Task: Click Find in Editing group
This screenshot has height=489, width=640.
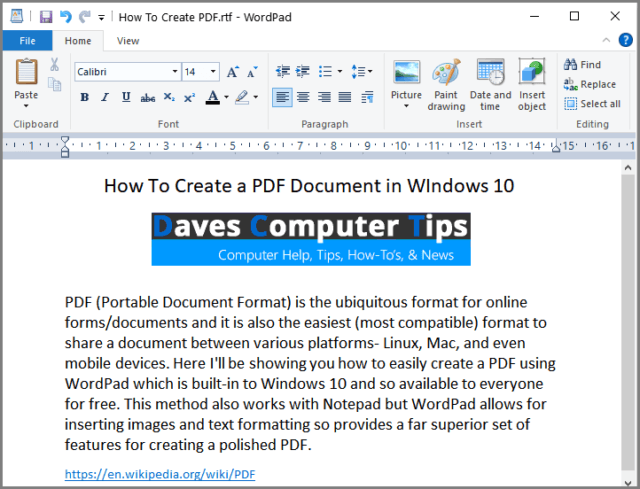Action: pyautogui.click(x=583, y=64)
